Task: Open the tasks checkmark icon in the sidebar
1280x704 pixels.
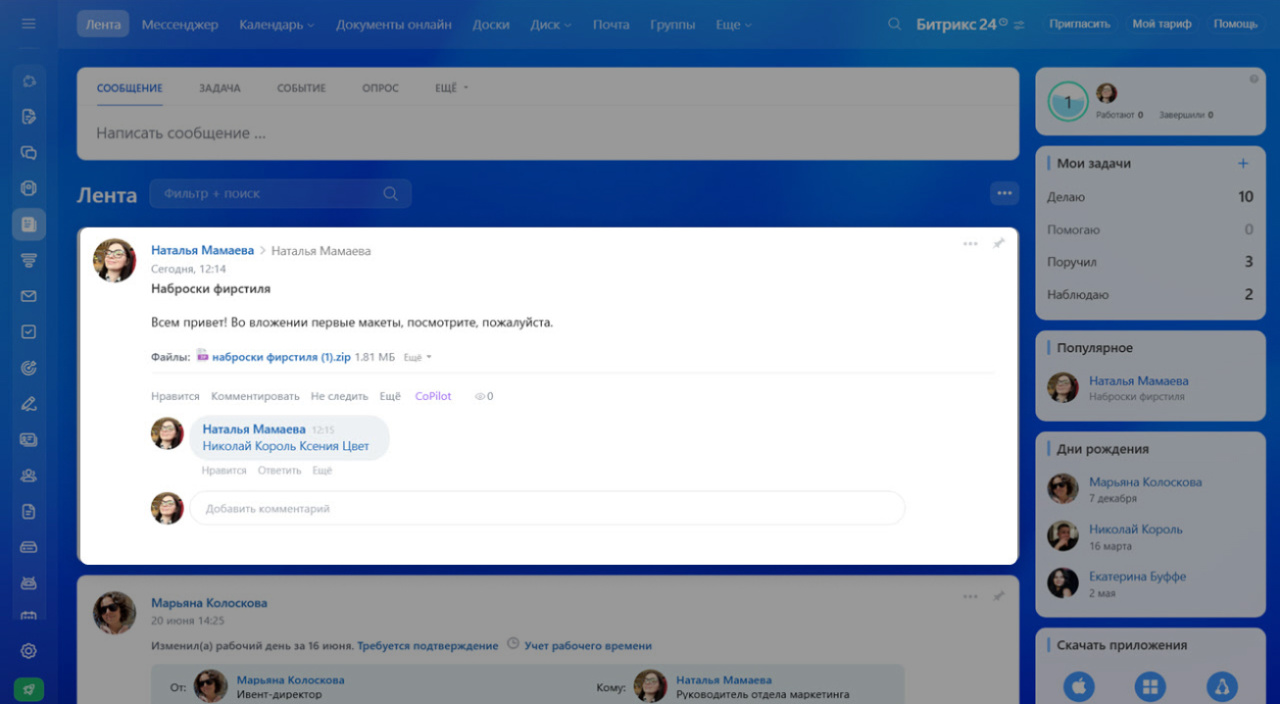Action: pyautogui.click(x=28, y=332)
